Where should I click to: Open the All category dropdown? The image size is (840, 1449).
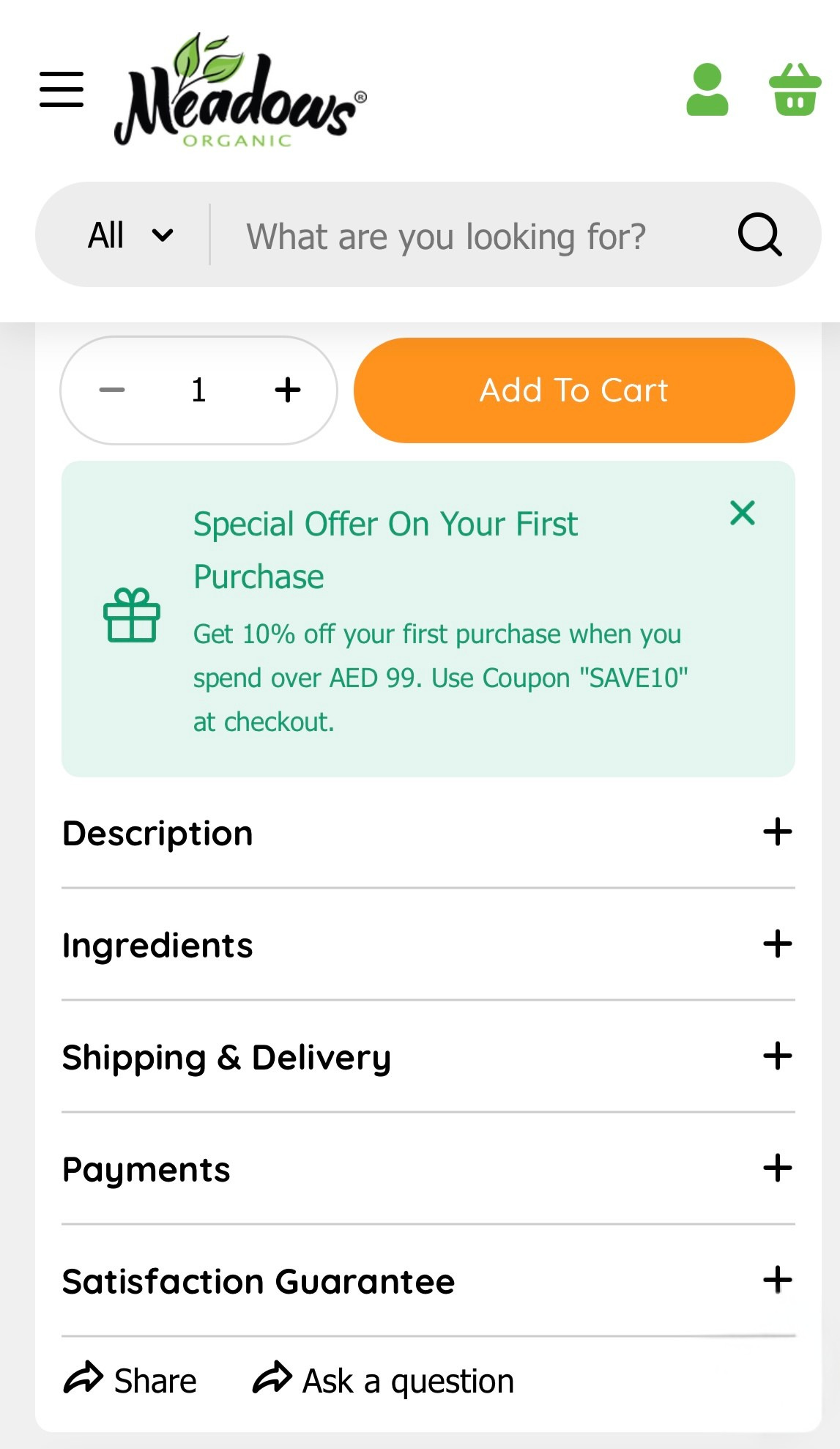click(x=132, y=234)
